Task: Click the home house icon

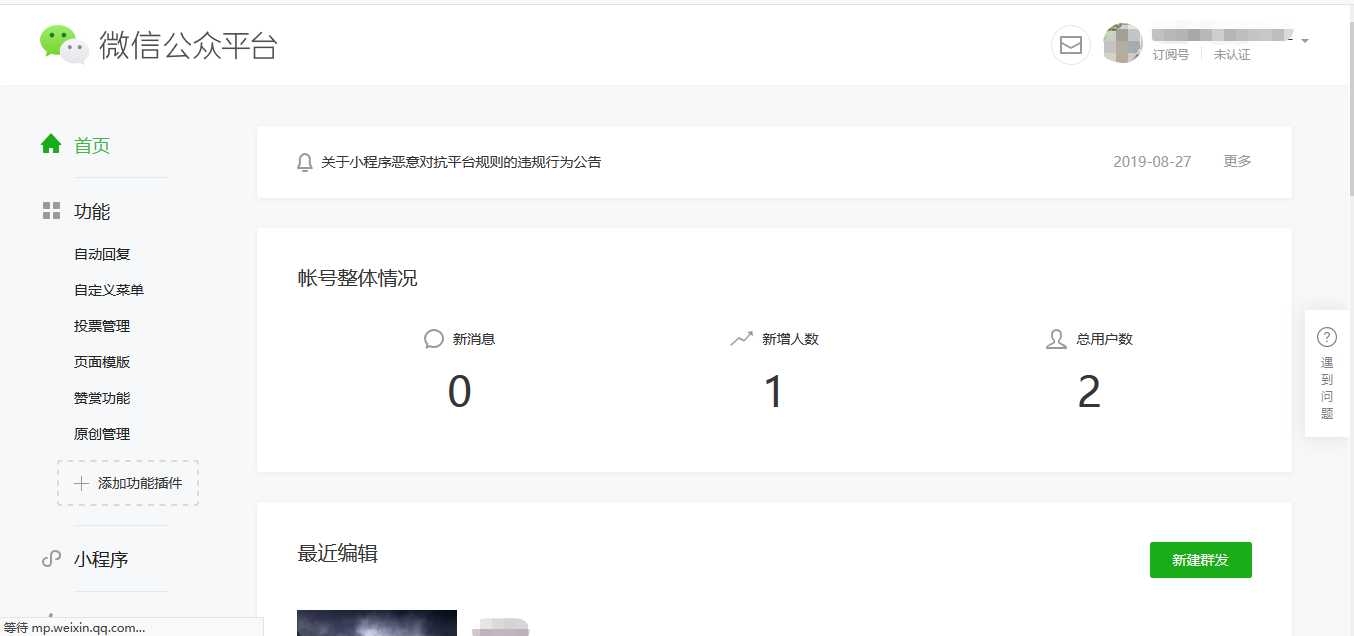Action: tap(51, 144)
